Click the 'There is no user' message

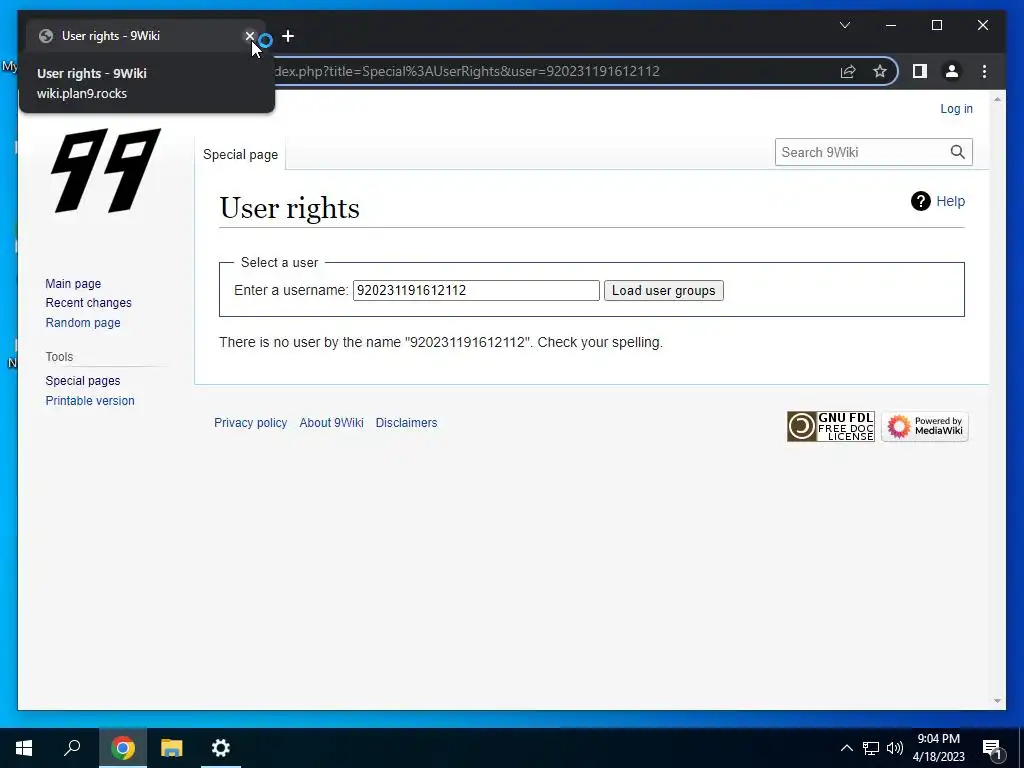pyautogui.click(x=441, y=342)
